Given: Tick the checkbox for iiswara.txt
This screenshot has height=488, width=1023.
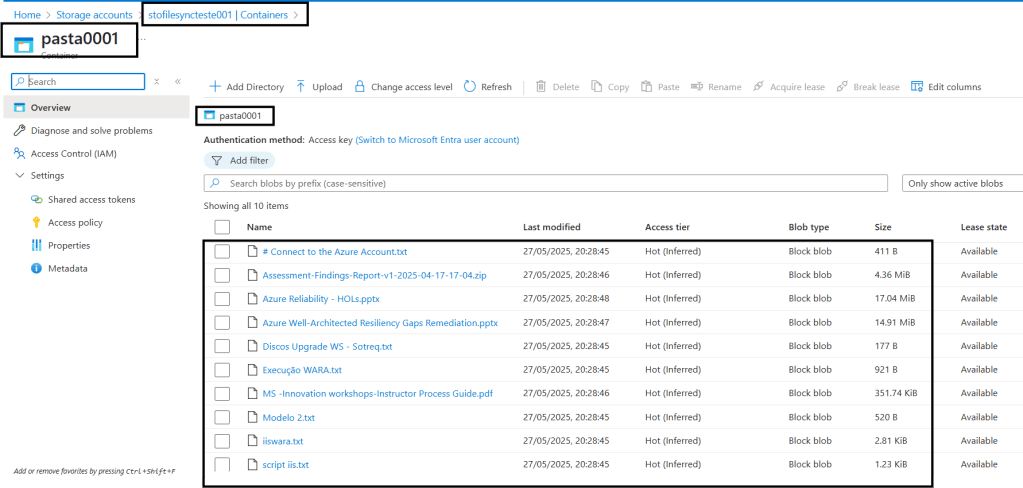Looking at the screenshot, I should tap(222, 441).
